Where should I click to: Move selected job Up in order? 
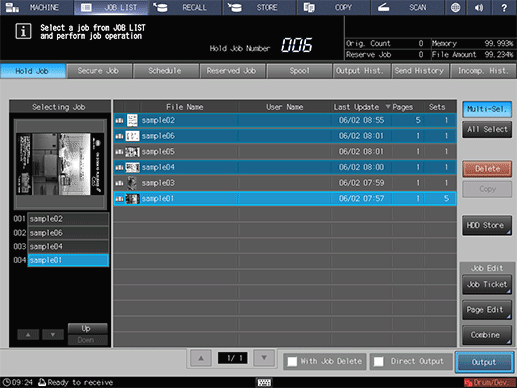coord(87,328)
